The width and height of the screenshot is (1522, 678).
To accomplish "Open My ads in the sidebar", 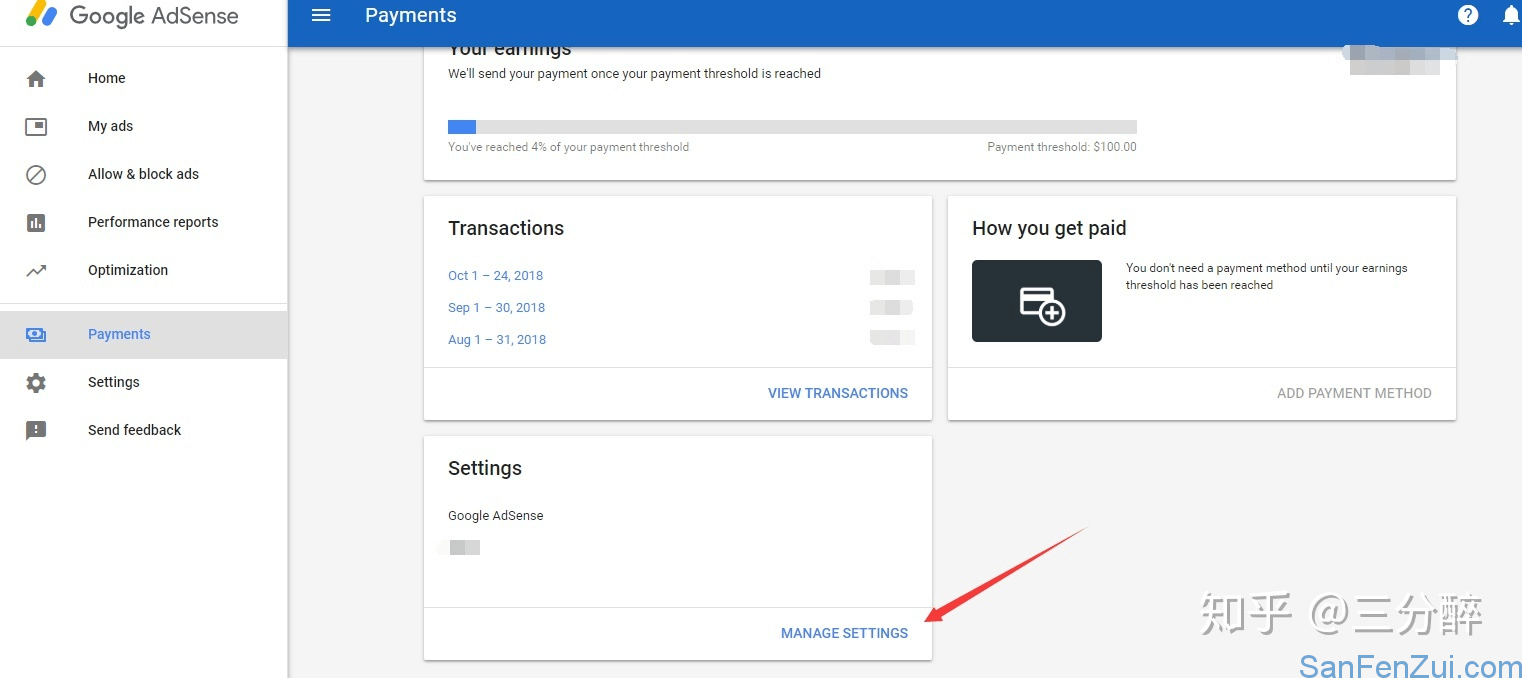I will pyautogui.click(x=110, y=126).
